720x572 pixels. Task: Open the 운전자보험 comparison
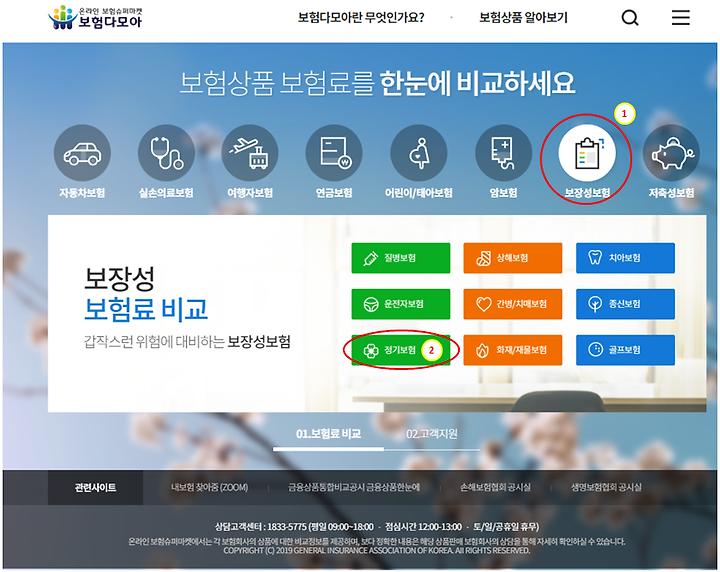pos(401,304)
